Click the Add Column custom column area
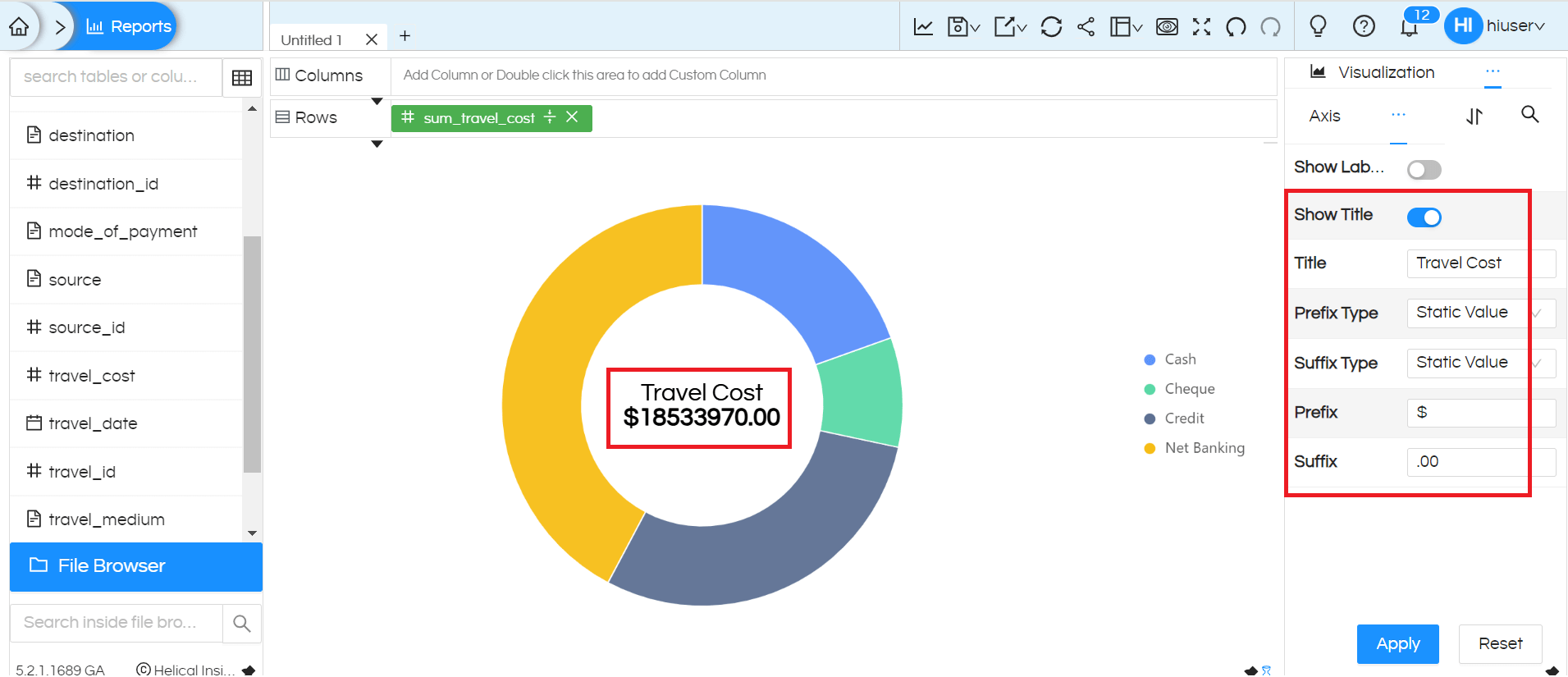This screenshot has height=677, width=1568. [833, 75]
